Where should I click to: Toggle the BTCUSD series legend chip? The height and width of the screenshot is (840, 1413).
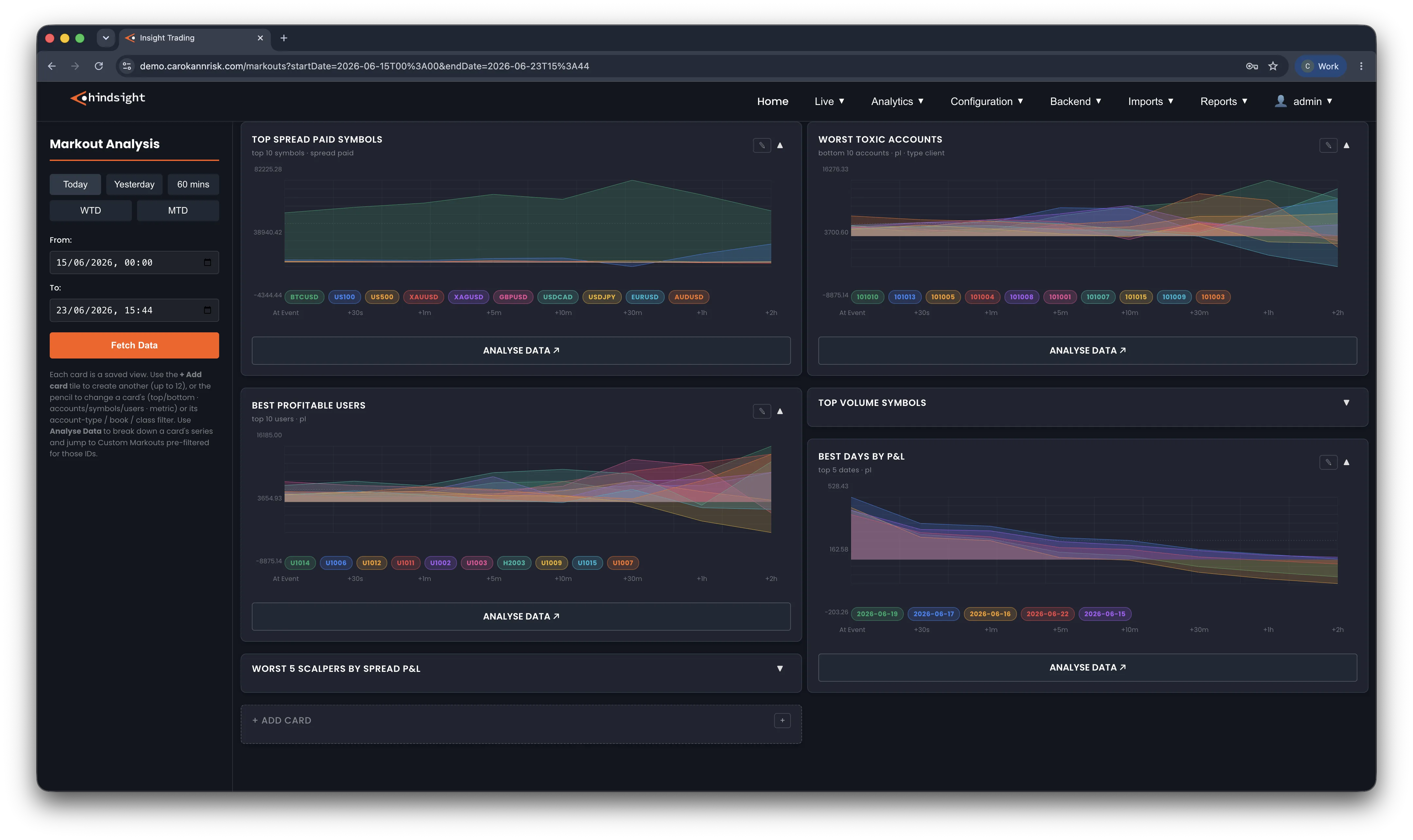[x=304, y=297]
